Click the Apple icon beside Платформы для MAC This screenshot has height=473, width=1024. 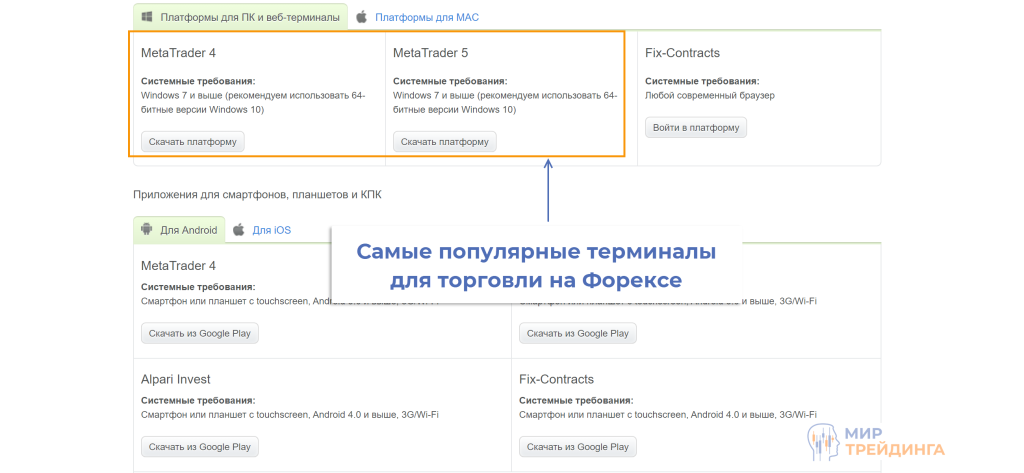tap(361, 17)
